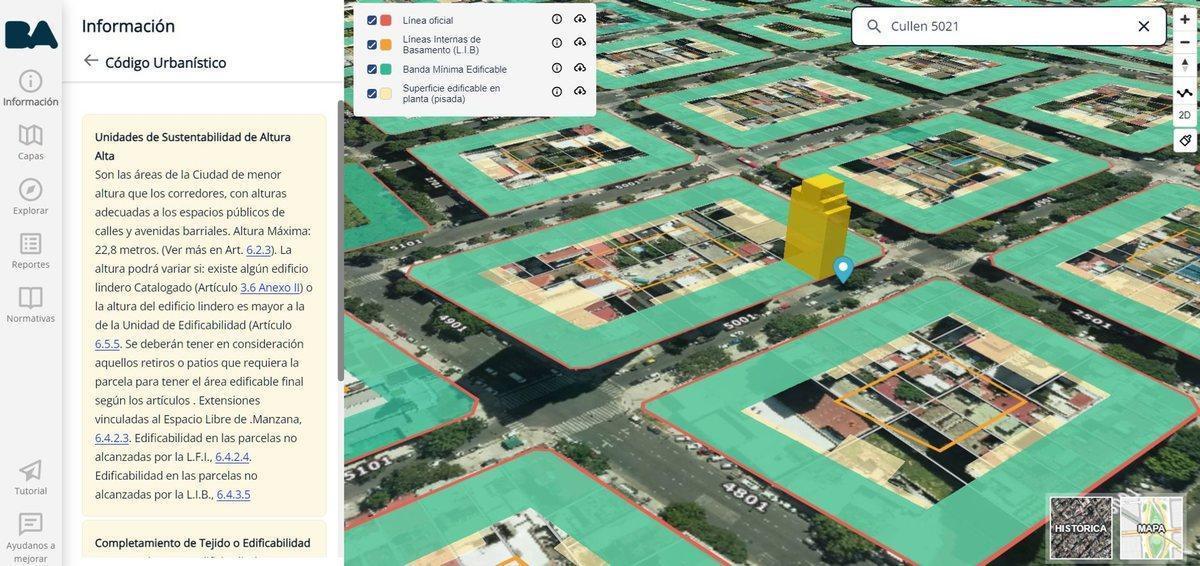Click the Código Urbanístico heading
Screen dimensions: 1200x566
coord(166,62)
